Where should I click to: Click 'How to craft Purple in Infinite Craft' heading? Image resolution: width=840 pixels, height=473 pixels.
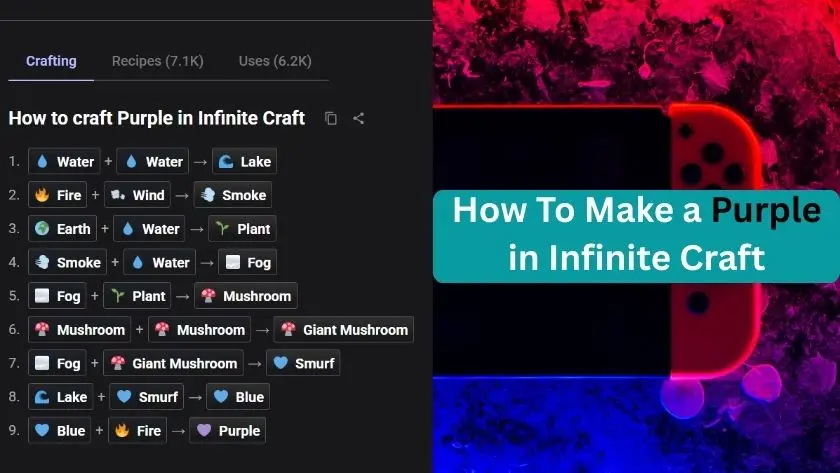156,118
